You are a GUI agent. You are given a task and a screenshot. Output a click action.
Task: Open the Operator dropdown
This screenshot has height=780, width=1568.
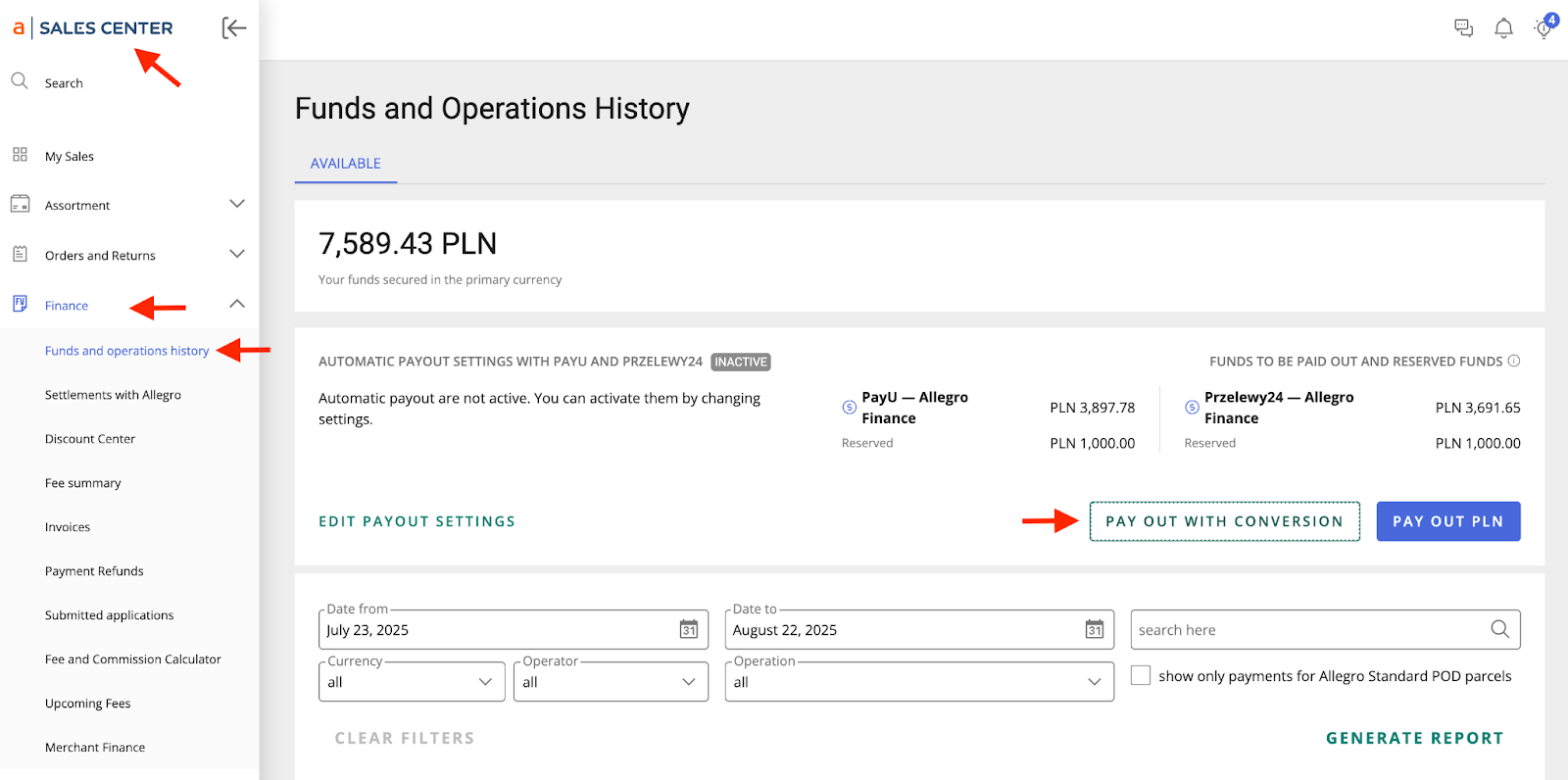[x=611, y=682]
